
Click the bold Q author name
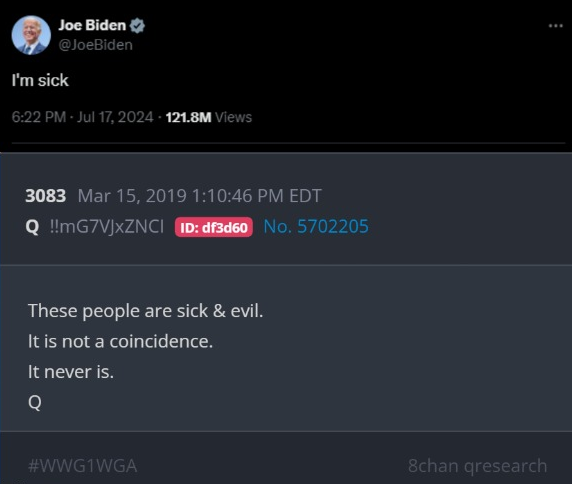(32, 227)
